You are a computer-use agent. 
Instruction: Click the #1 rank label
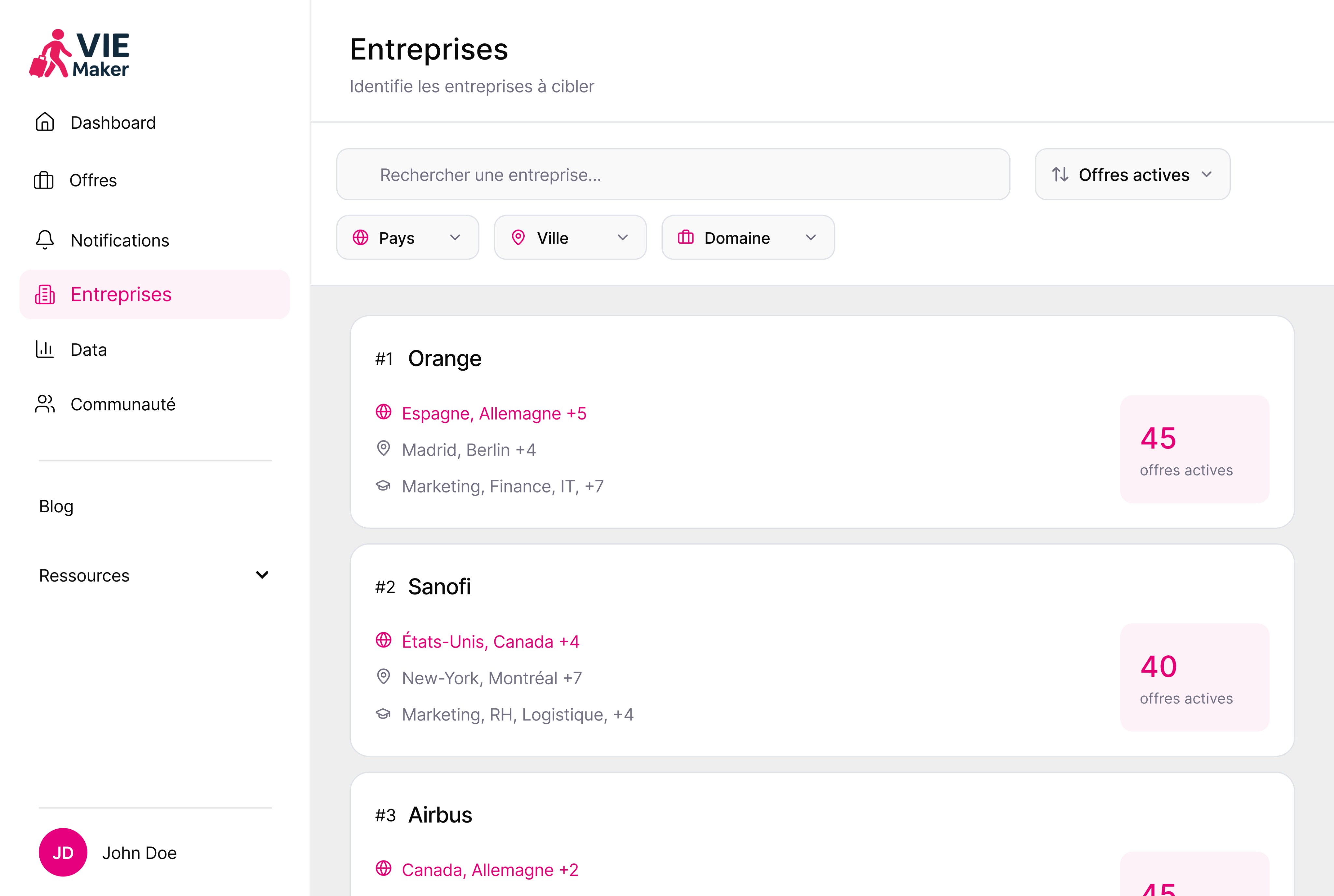[x=384, y=359]
